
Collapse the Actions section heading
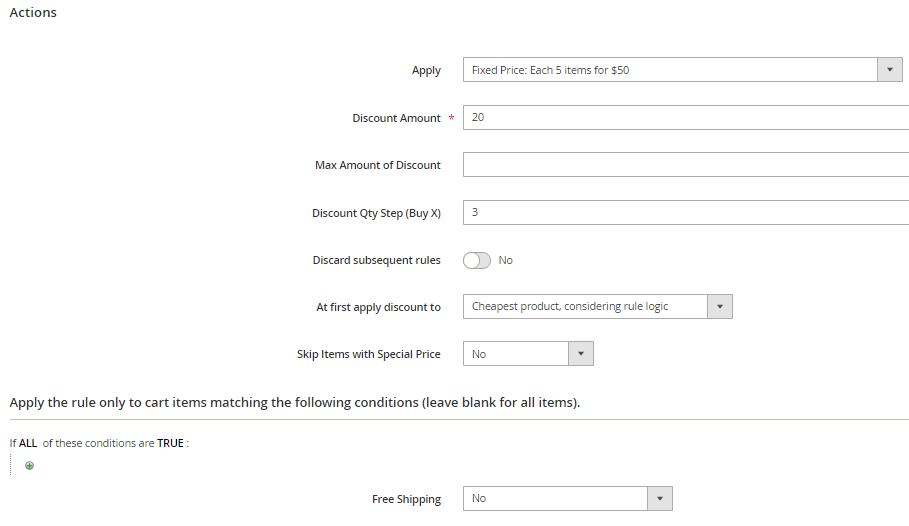tap(33, 13)
